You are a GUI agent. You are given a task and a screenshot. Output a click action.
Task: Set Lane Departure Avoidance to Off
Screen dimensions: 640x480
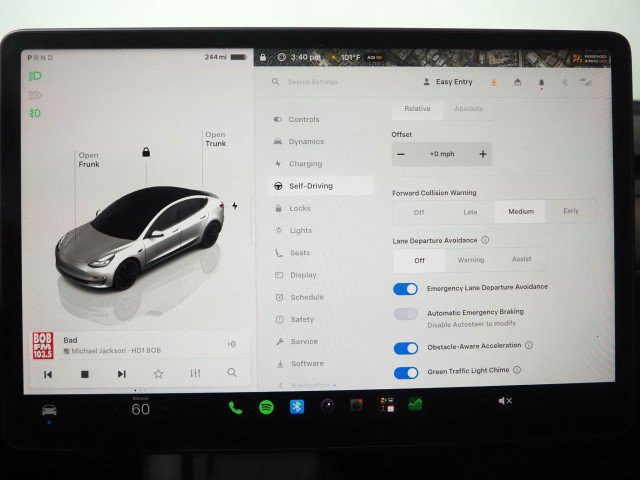pyautogui.click(x=420, y=260)
